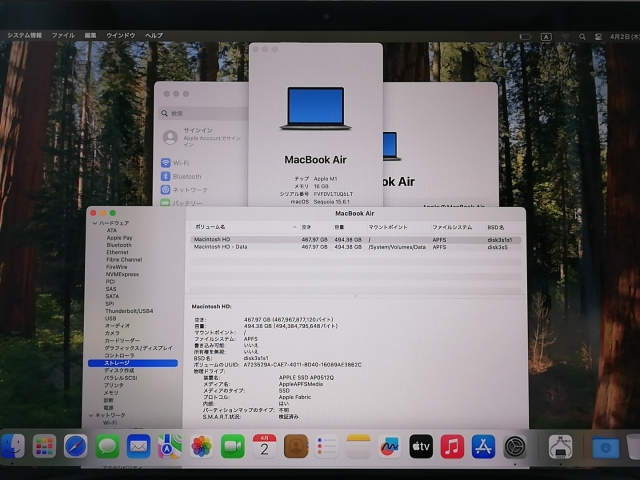Image resolution: width=640 pixels, height=480 pixels.
Task: Collapse the ハードウェア tree section
Action: (x=95, y=223)
